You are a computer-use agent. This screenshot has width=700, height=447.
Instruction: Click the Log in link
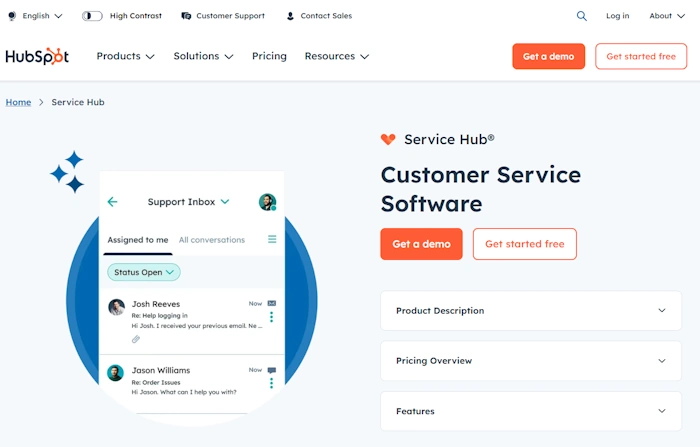(617, 16)
